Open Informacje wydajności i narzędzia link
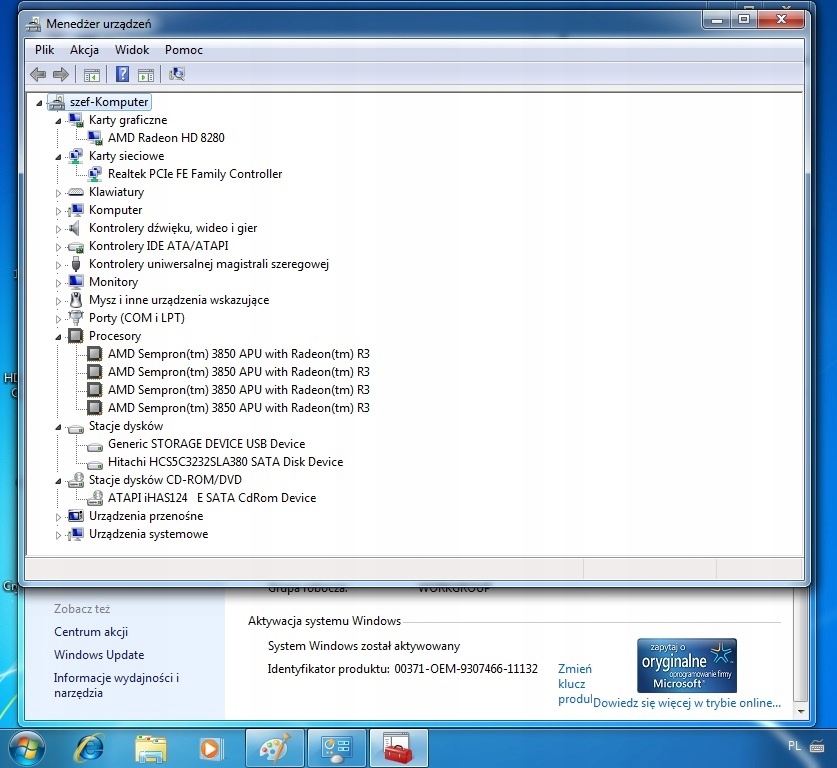The height and width of the screenshot is (768, 837). 116,685
